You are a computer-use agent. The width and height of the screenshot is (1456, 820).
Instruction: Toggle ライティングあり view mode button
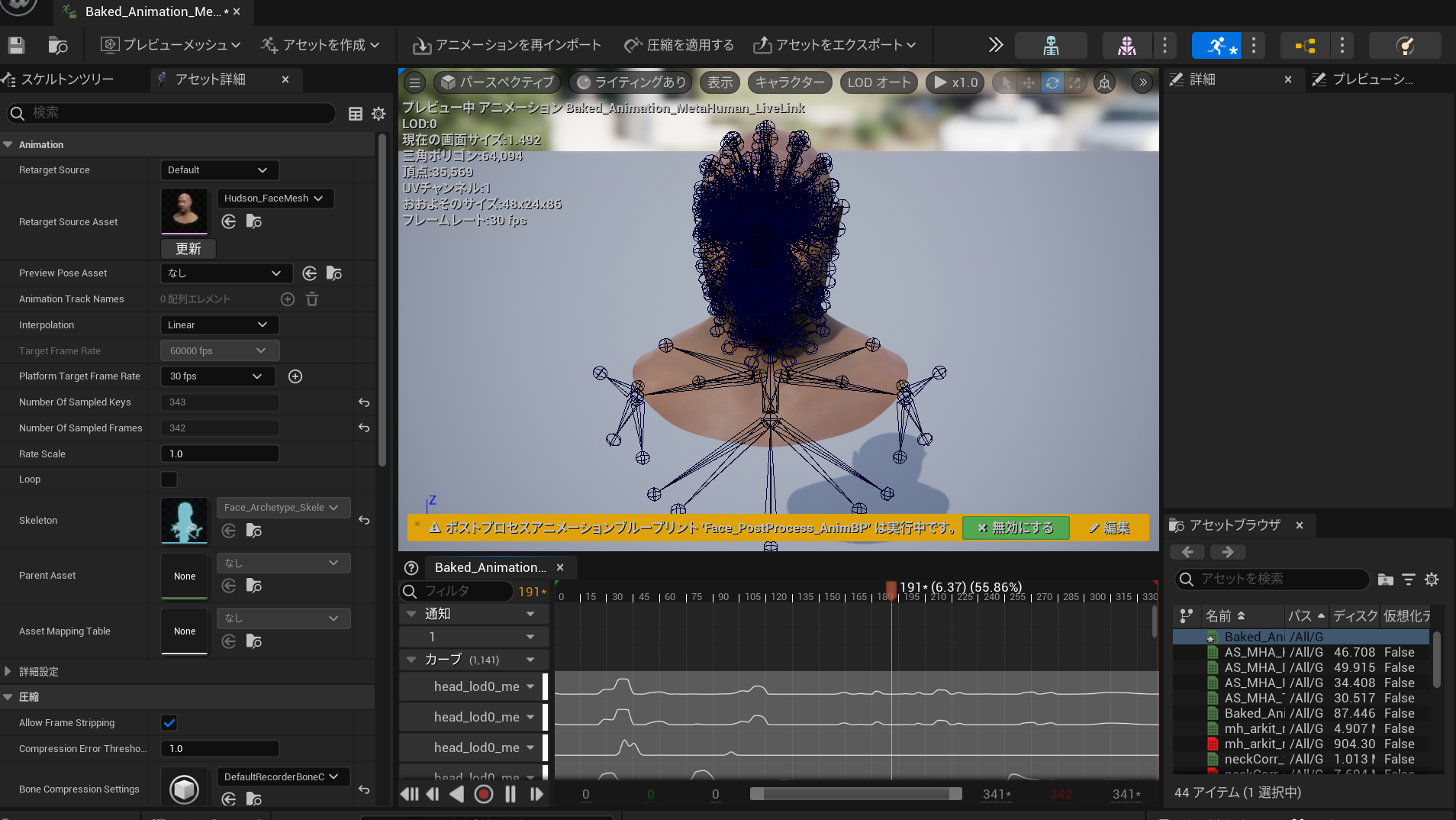pos(632,82)
